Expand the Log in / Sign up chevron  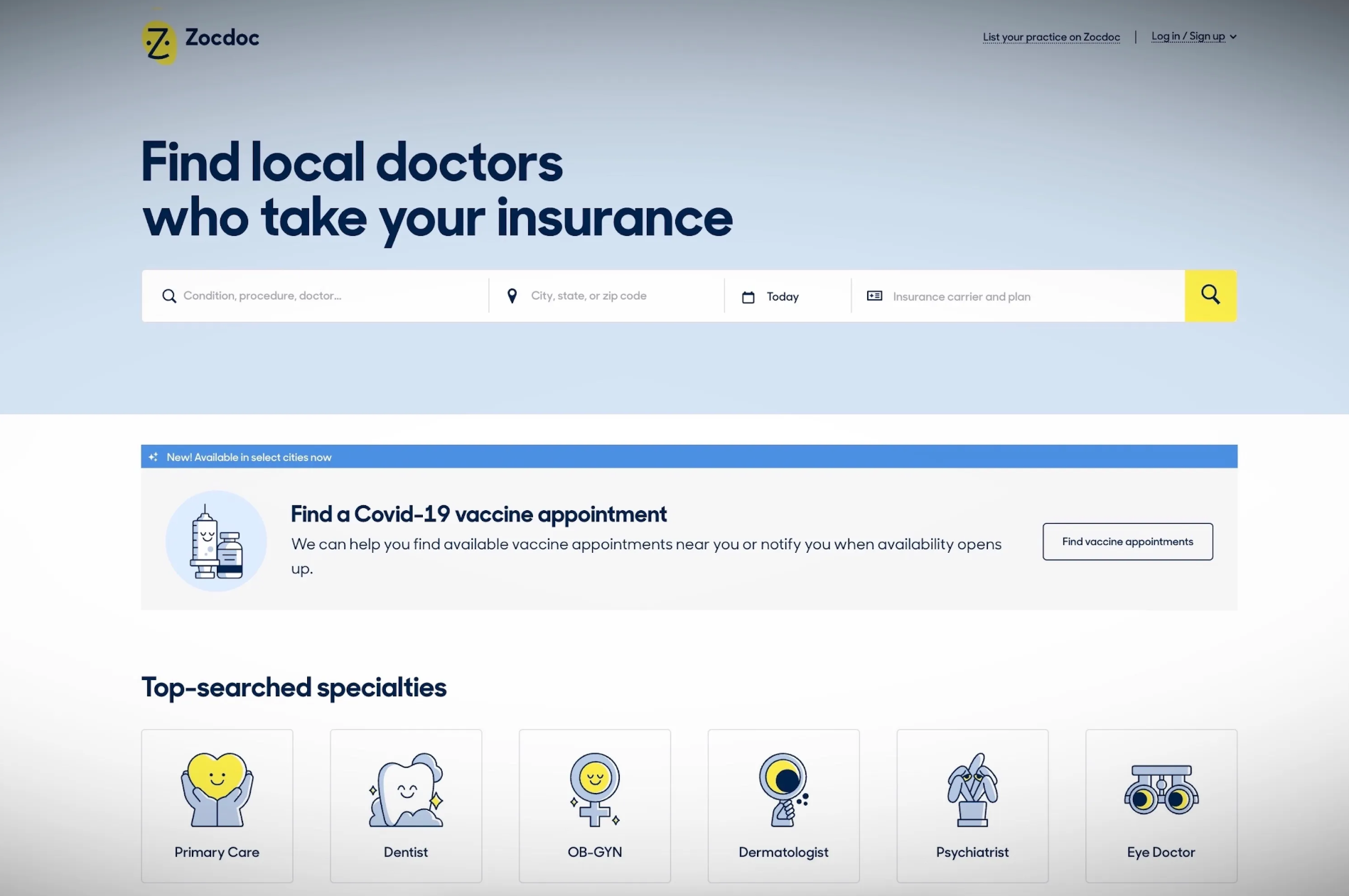[x=1233, y=37]
